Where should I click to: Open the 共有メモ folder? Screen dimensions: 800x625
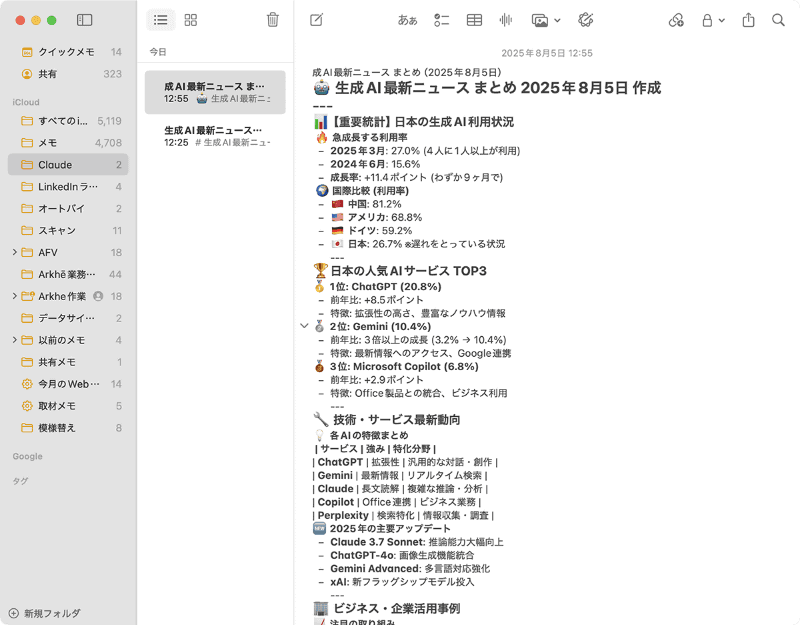point(68,362)
